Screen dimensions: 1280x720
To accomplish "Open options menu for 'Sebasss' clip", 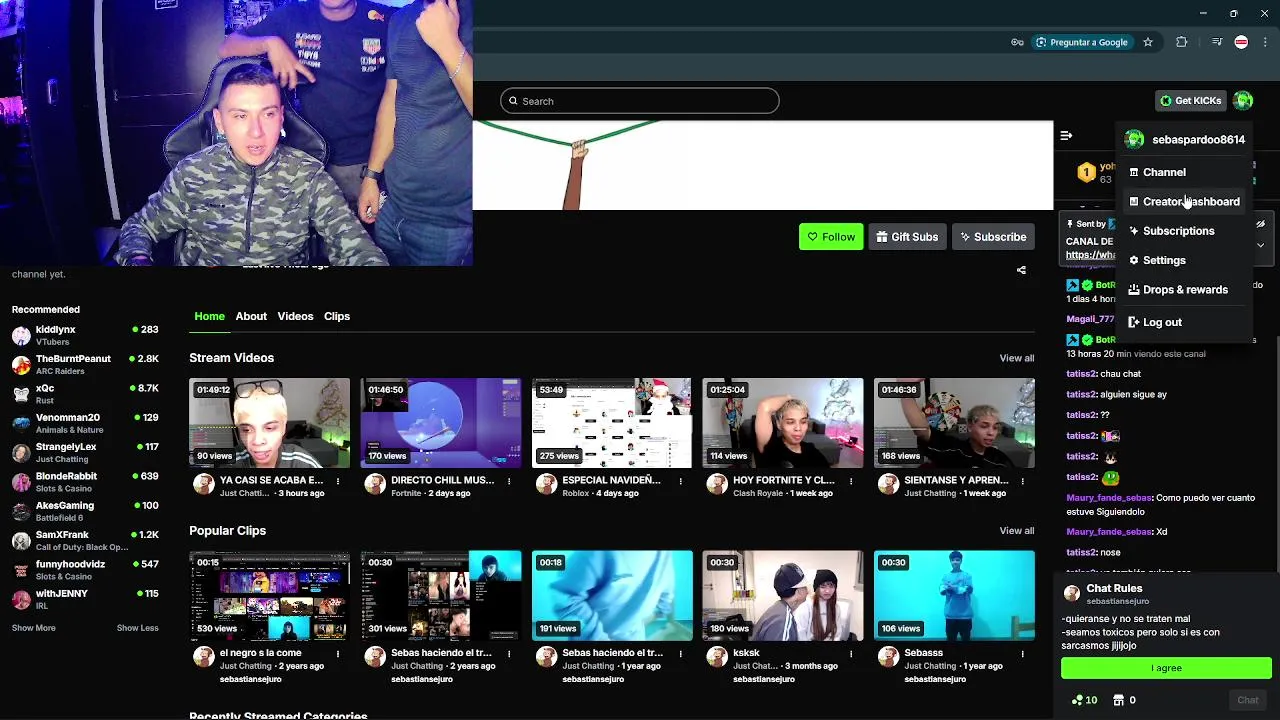I will coord(1022,654).
